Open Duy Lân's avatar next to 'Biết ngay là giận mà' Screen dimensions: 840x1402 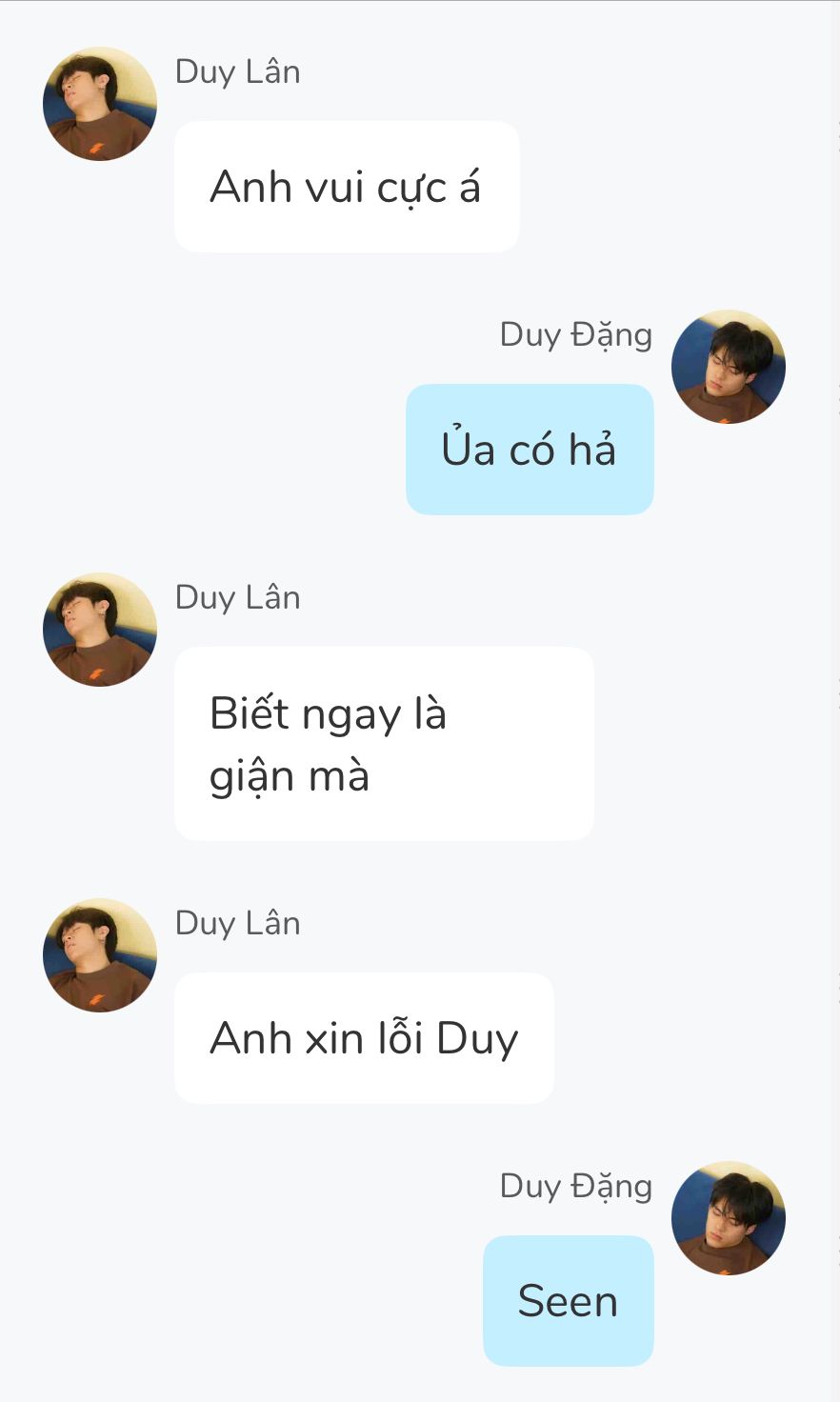[x=100, y=630]
